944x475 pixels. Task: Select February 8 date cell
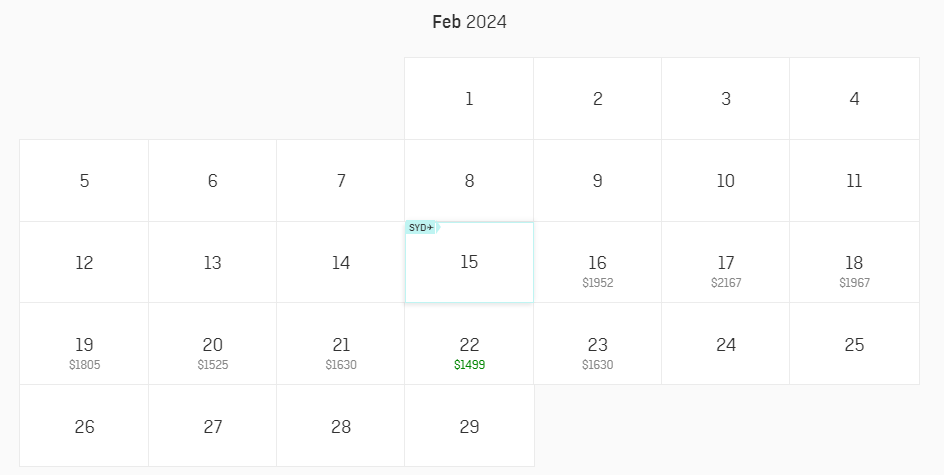(x=469, y=181)
